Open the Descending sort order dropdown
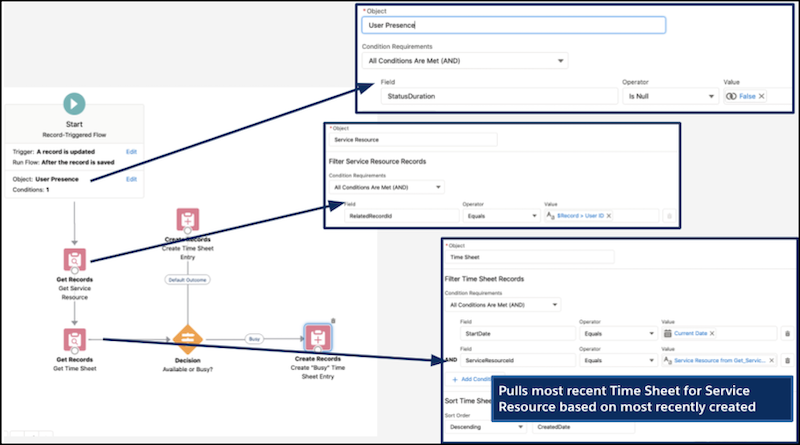The image size is (800, 445). point(486,427)
